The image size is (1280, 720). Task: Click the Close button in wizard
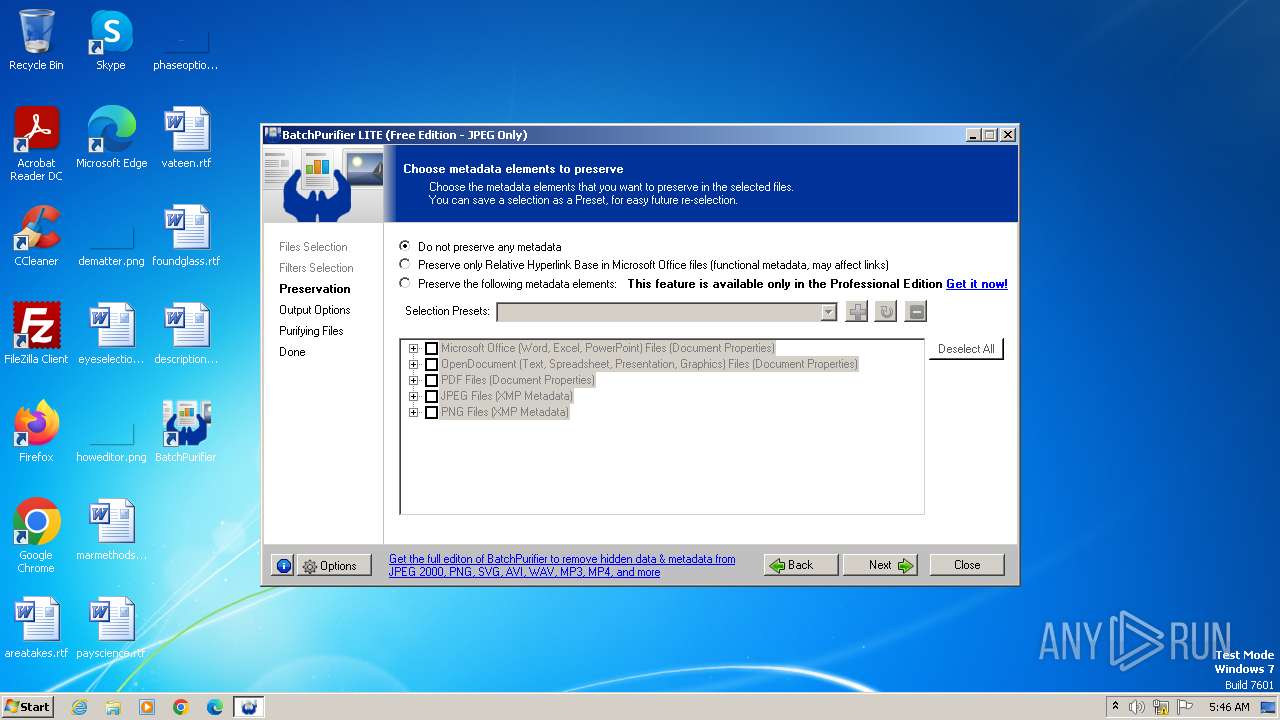967,565
